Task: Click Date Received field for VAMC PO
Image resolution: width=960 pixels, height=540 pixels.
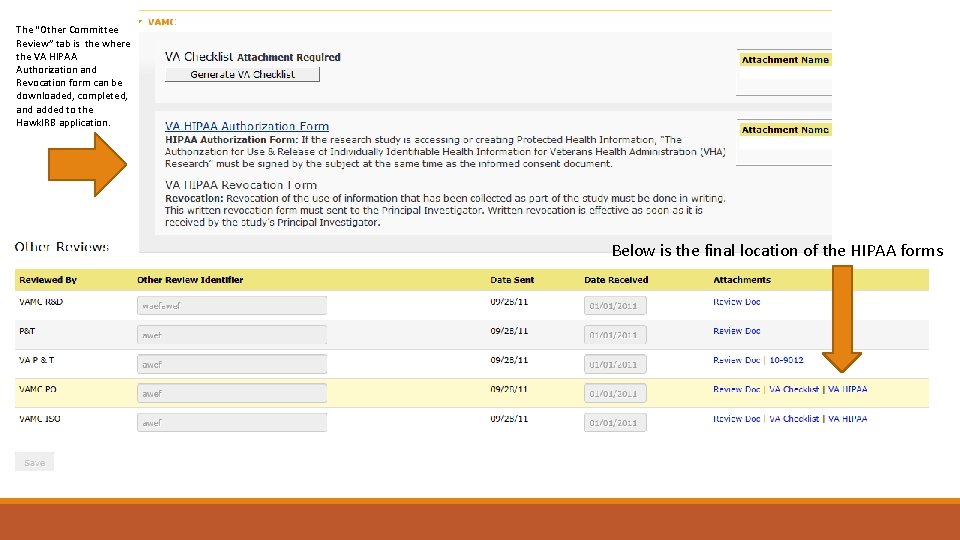Action: tap(615, 393)
